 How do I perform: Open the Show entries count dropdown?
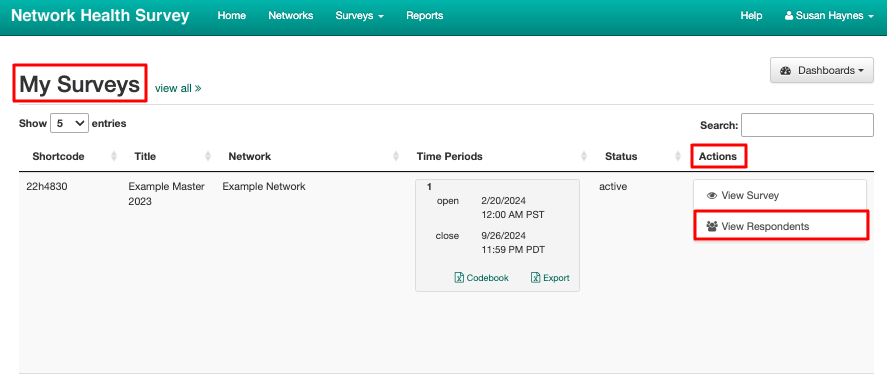click(70, 123)
